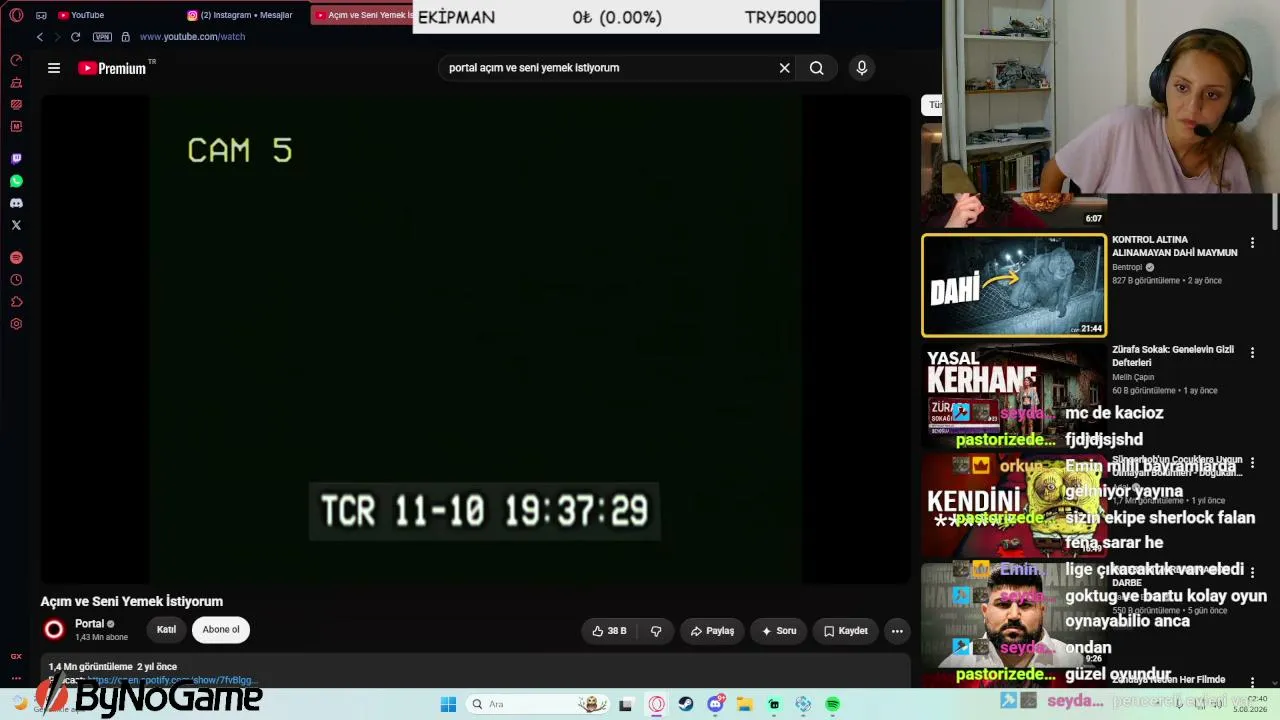Open the YASAL KERHANE video thumbnail
This screenshot has height=720, width=1280.
(x=1014, y=395)
